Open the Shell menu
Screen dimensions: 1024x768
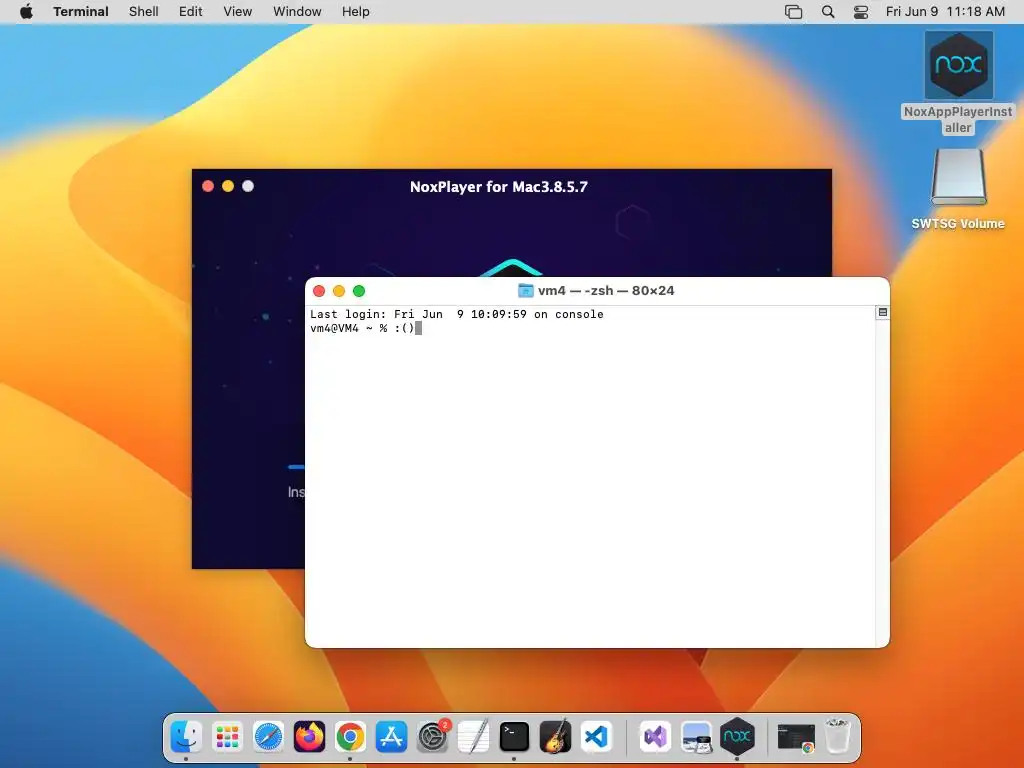(x=144, y=11)
